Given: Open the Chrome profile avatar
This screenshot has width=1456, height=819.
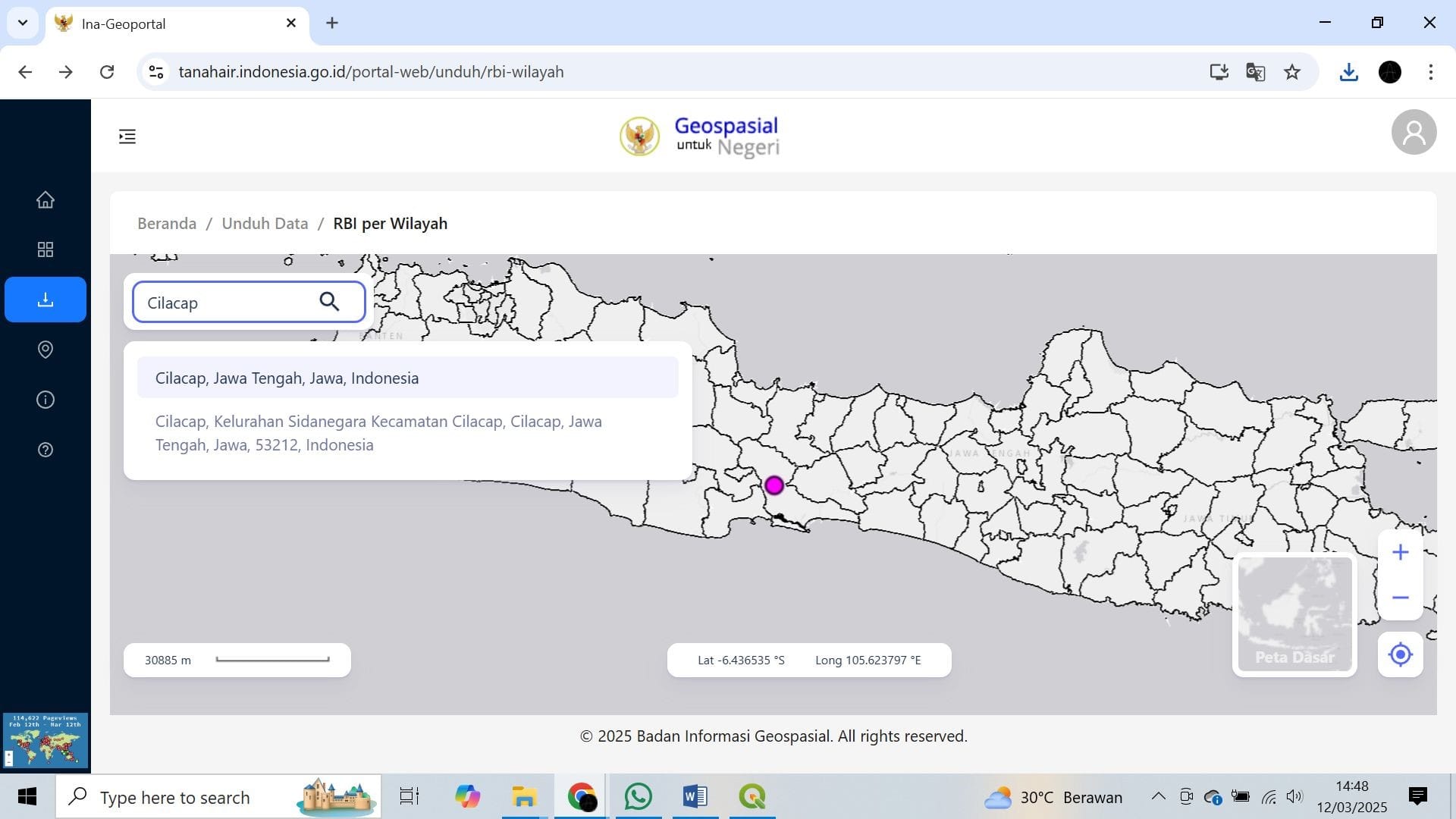Looking at the screenshot, I should point(1389,72).
